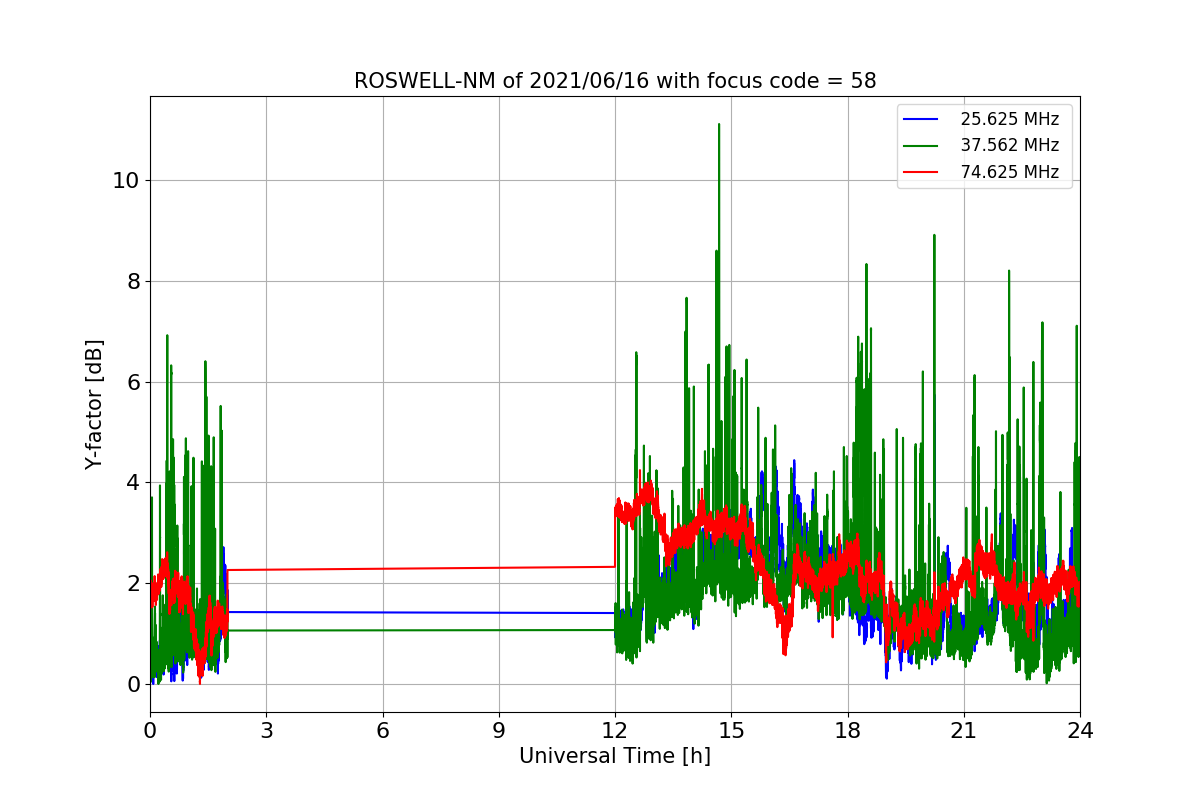Image resolution: width=1200 pixels, height=800 pixels.
Task: Click the '37.562 MHz' legend label
Action: click(x=1009, y=145)
